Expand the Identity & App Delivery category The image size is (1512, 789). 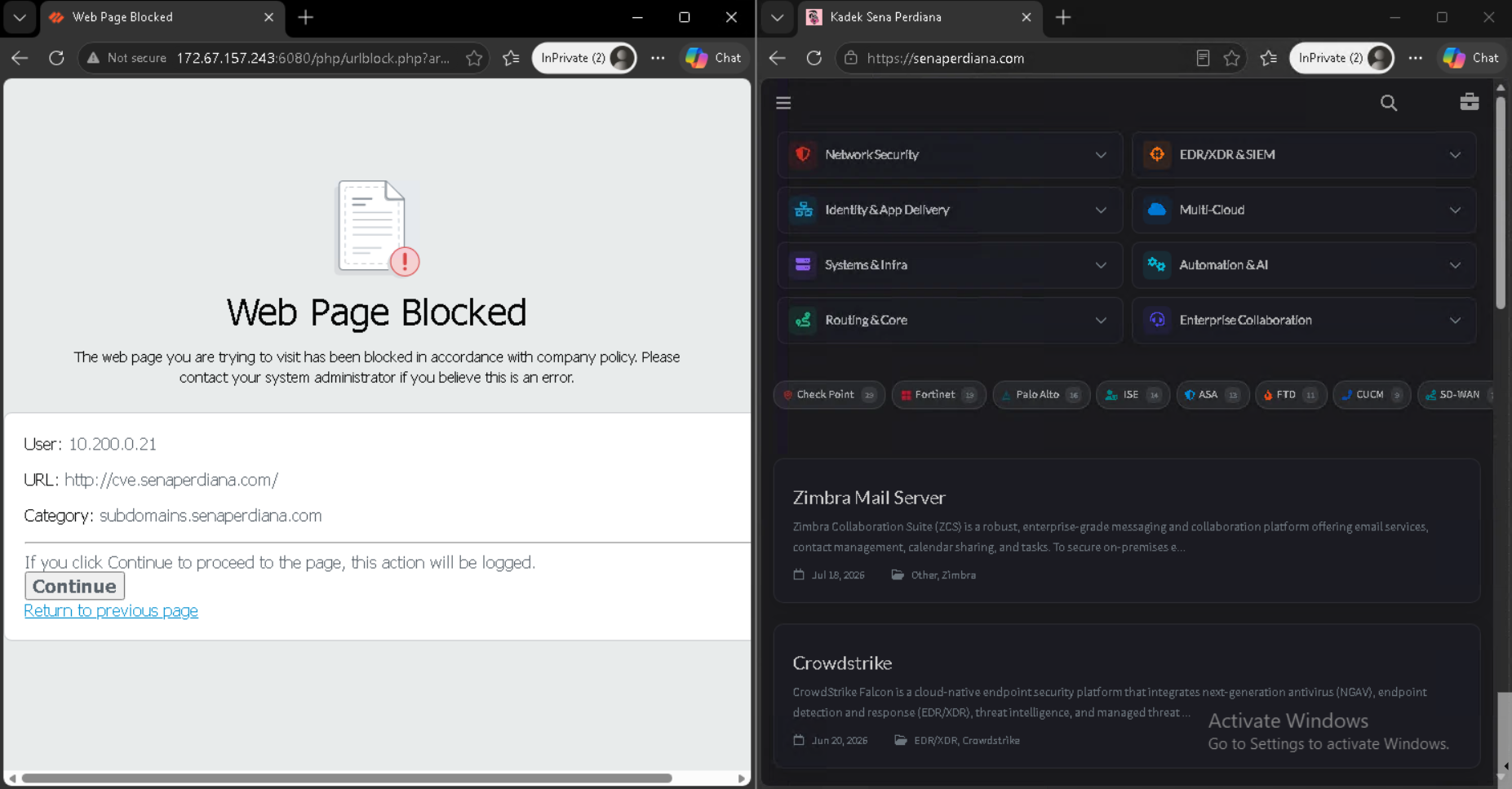[x=950, y=210]
